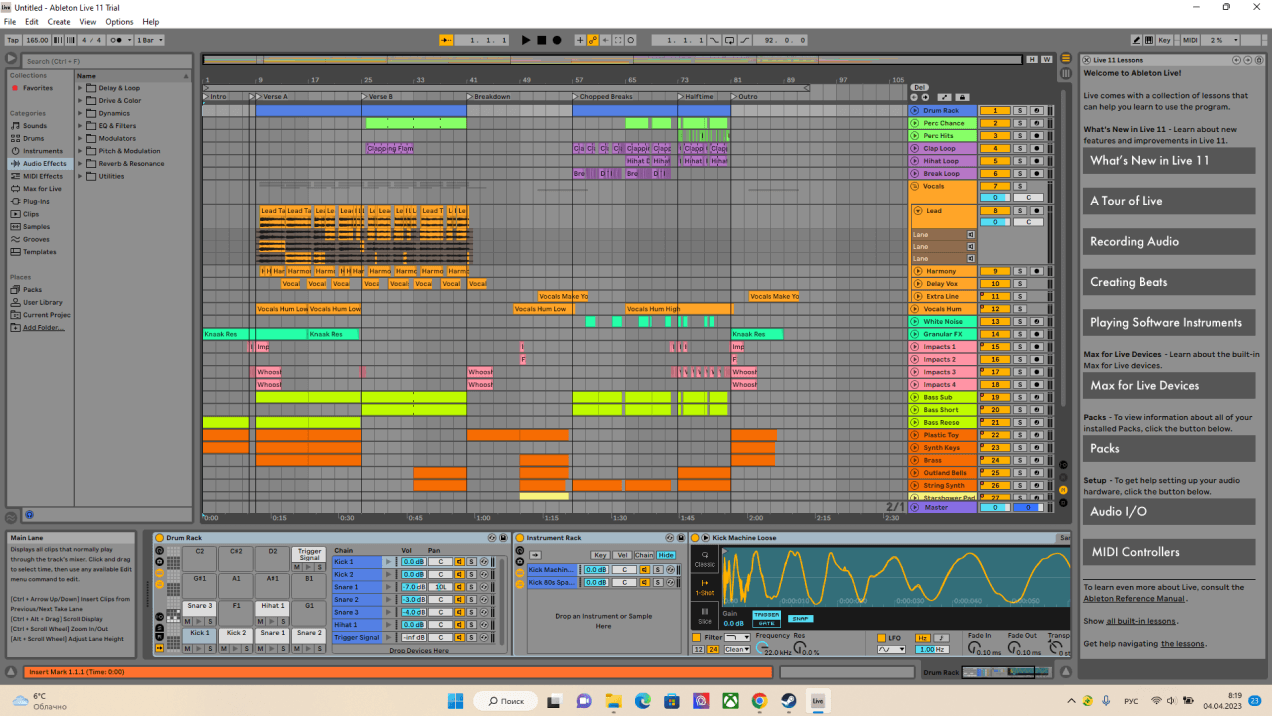1272x716 pixels.
Task: Close the Live 11 Lessons panel
Action: [x=1087, y=60]
